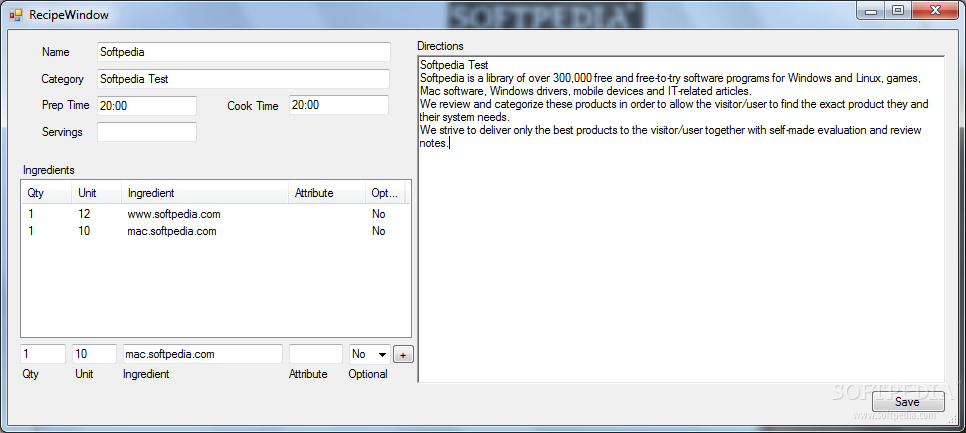Click the Servings label

pos(62,132)
